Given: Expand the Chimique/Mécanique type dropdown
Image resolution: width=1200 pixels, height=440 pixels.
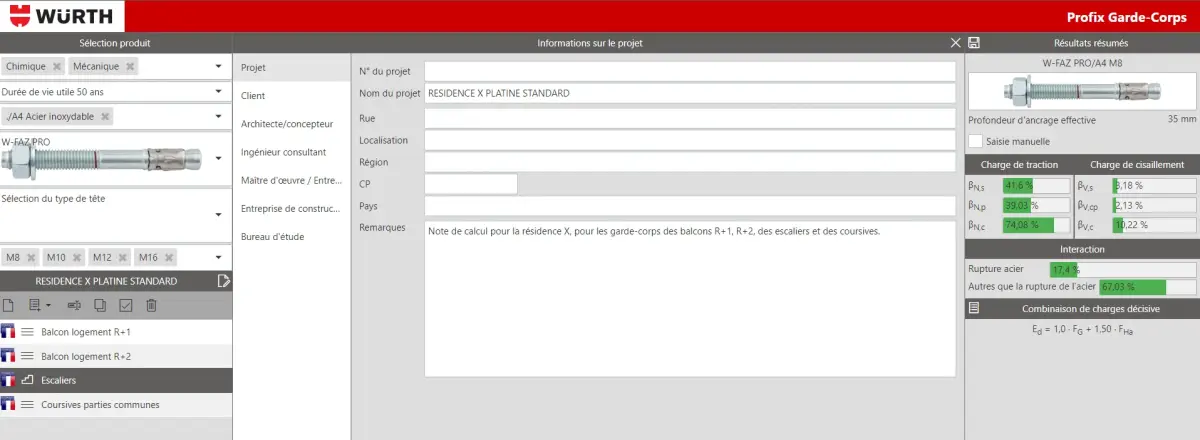Looking at the screenshot, I should click(218, 66).
